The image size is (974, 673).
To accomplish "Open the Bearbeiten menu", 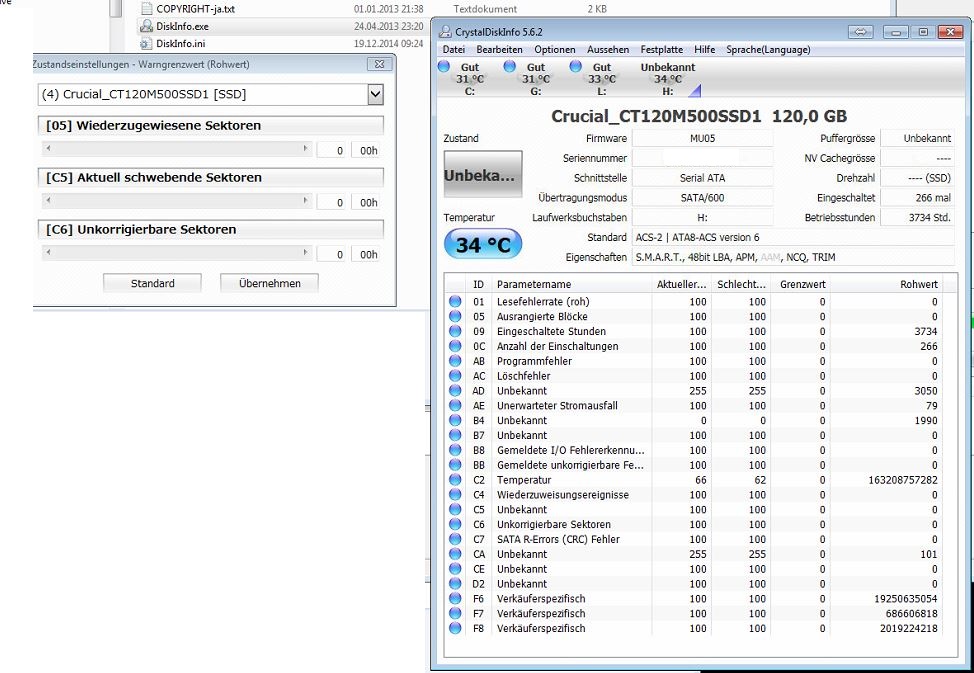I will (x=499, y=50).
